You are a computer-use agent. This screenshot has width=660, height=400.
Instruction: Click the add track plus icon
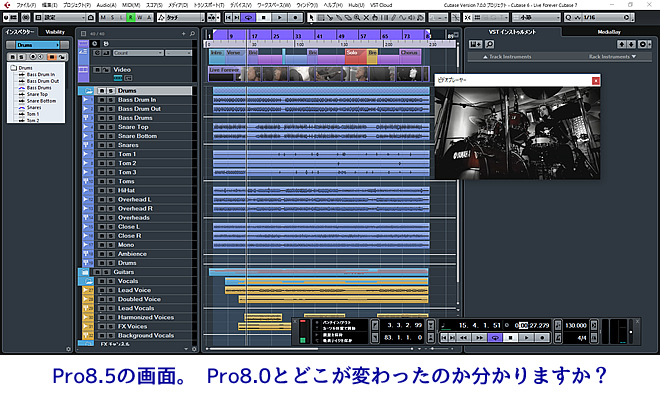point(184,34)
